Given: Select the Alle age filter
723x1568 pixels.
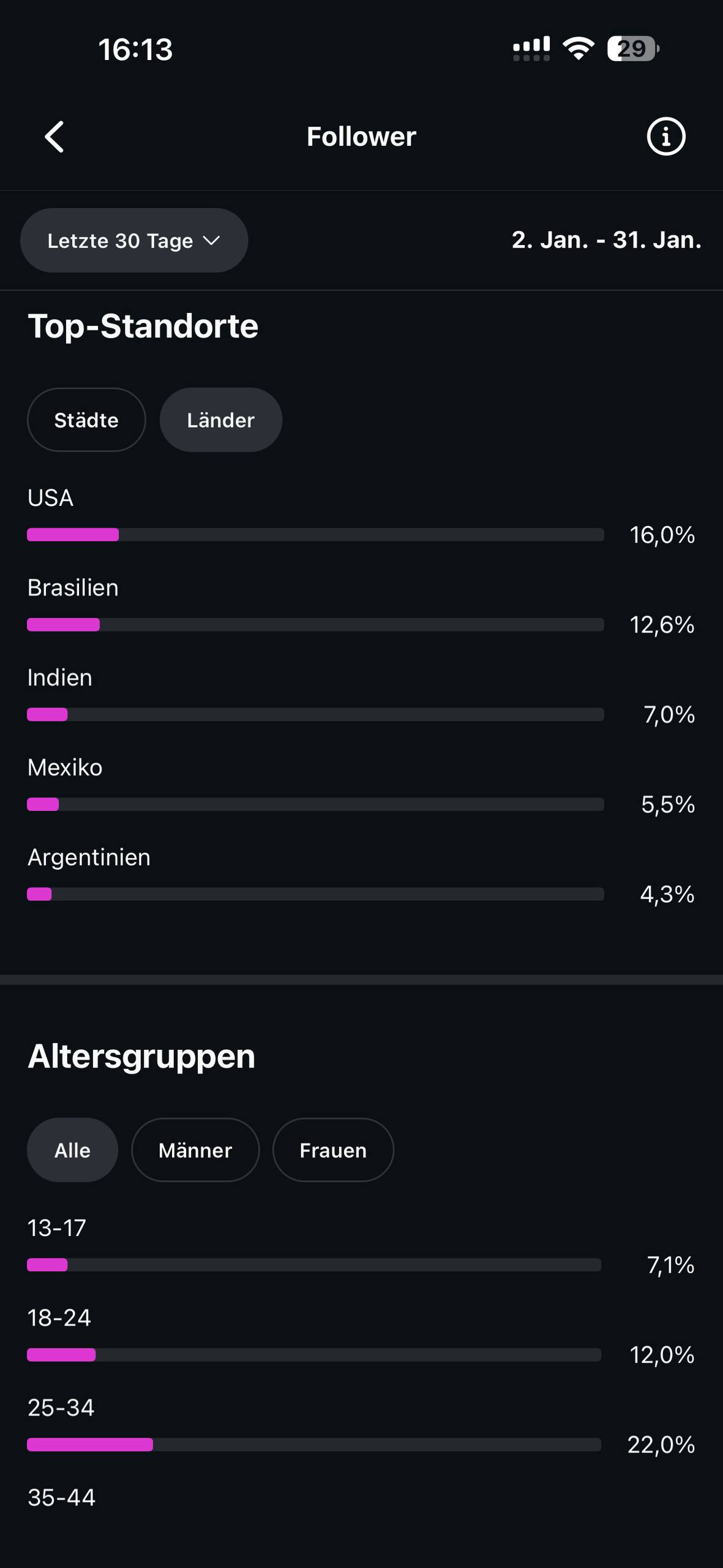Looking at the screenshot, I should (x=72, y=1150).
